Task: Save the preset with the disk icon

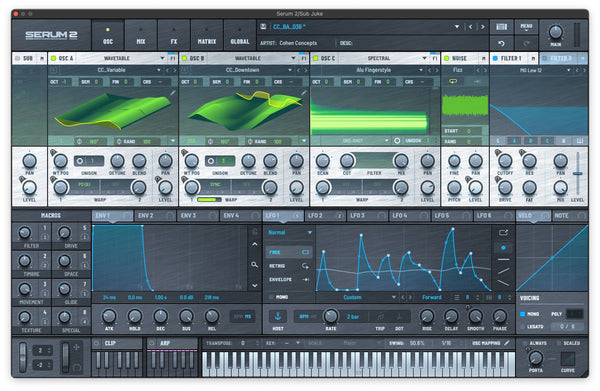Action: tap(263, 26)
